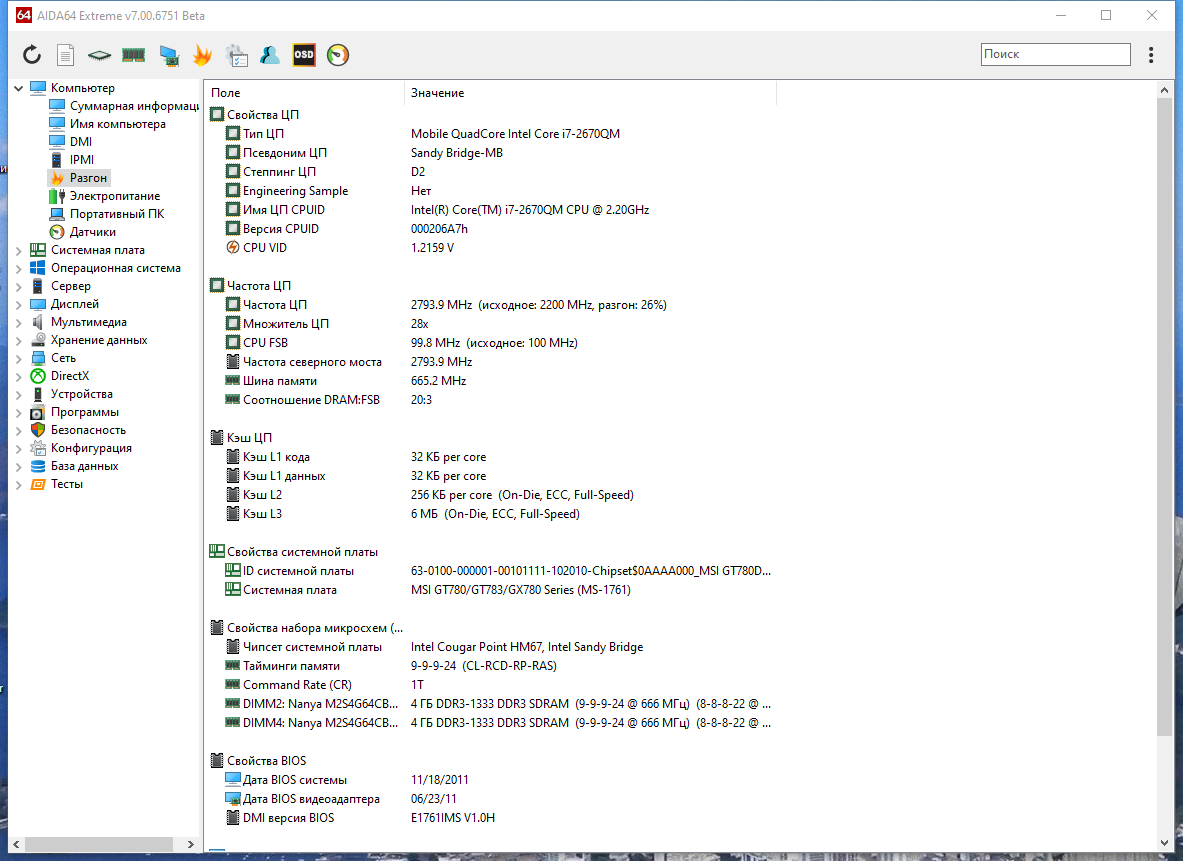Screen dimensions: 1183x861
Task: Click the Портативный ПК laptop icon
Action: click(x=57, y=214)
